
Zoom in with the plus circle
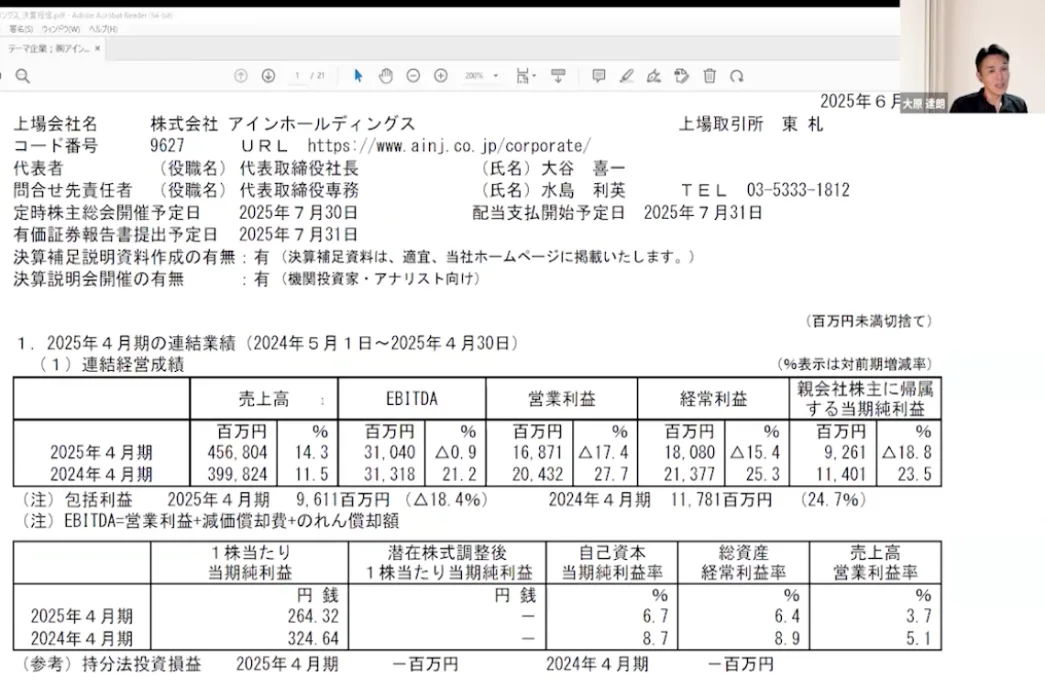click(x=441, y=76)
